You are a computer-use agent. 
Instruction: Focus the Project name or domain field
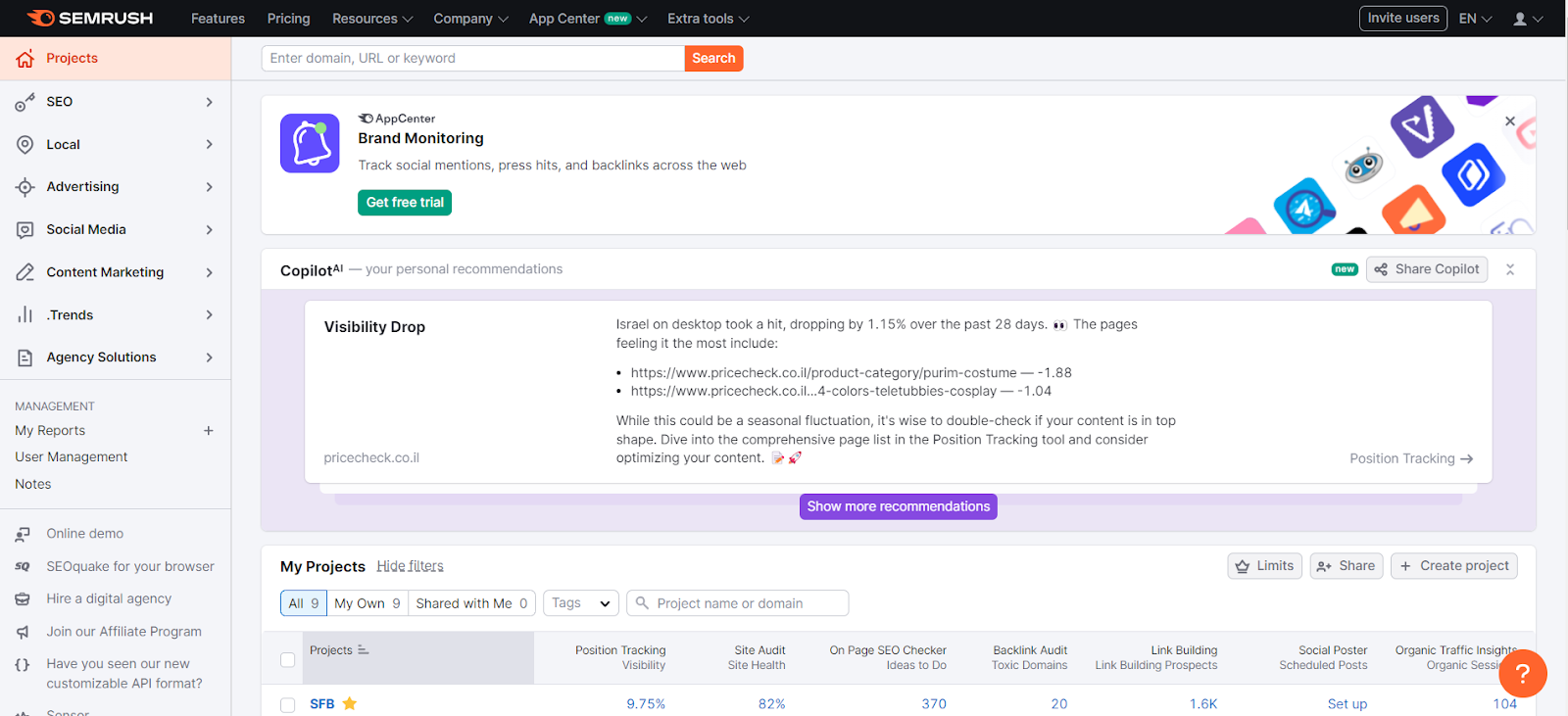(738, 603)
